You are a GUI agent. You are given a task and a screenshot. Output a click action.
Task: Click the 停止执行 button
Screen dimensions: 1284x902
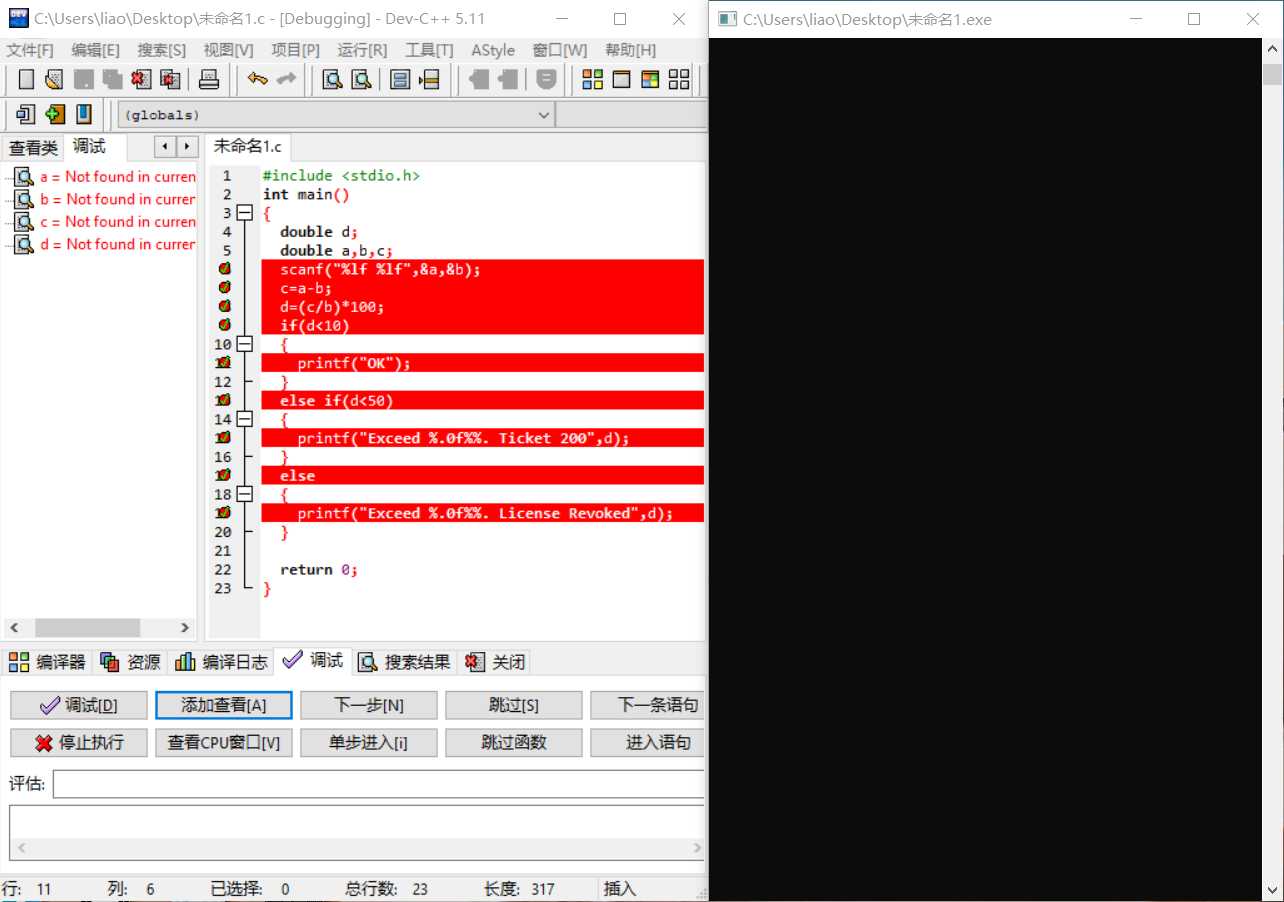pyautogui.click(x=79, y=742)
